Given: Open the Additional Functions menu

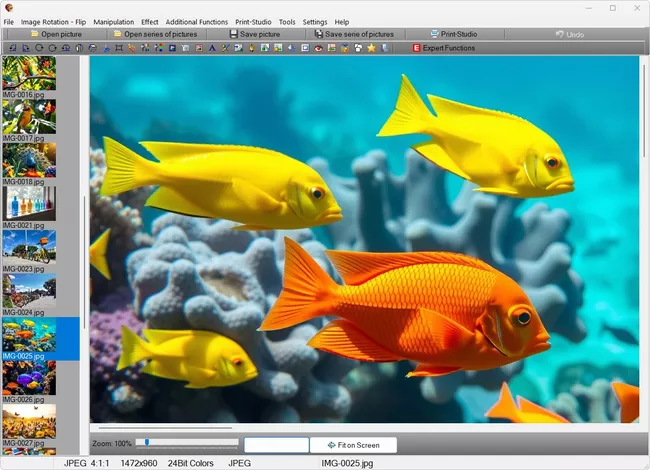Looking at the screenshot, I should click(x=197, y=22).
